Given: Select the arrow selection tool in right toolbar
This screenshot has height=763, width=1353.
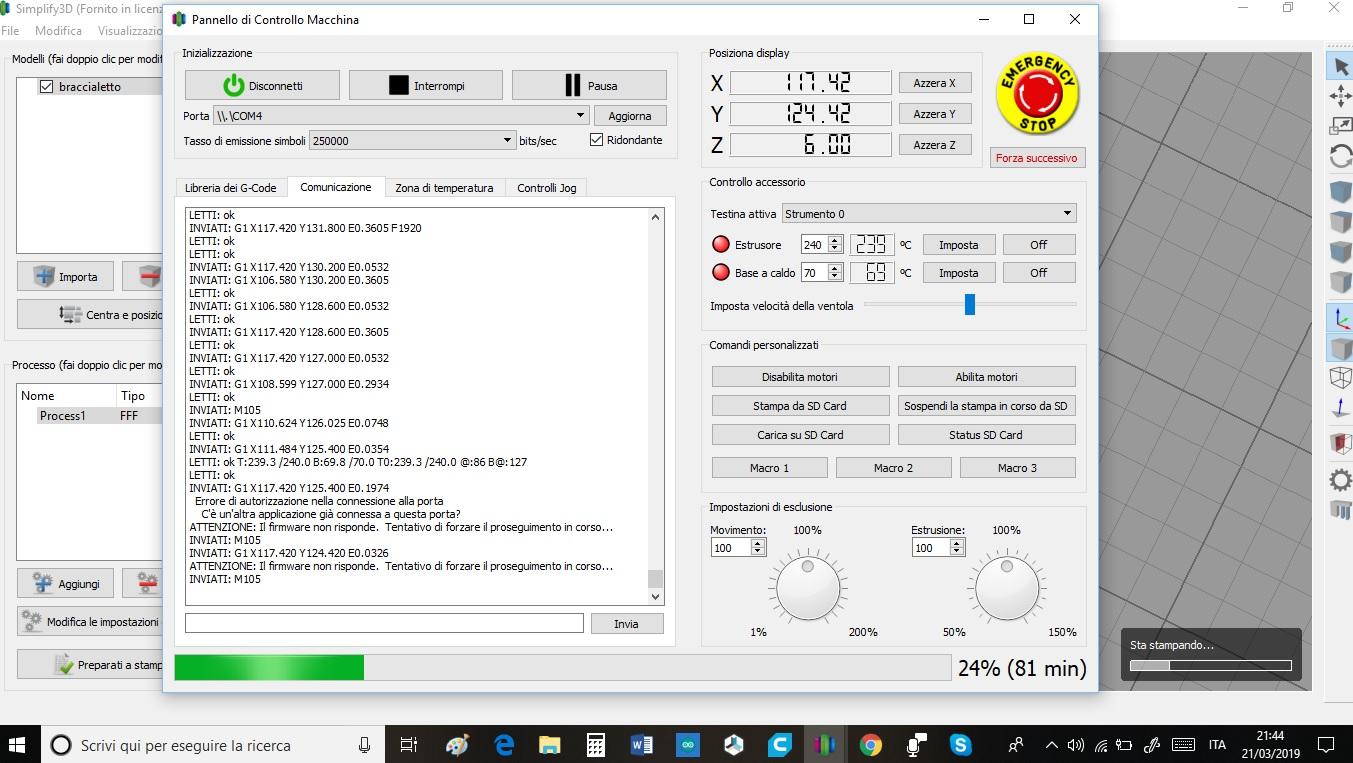Looking at the screenshot, I should [1340, 66].
